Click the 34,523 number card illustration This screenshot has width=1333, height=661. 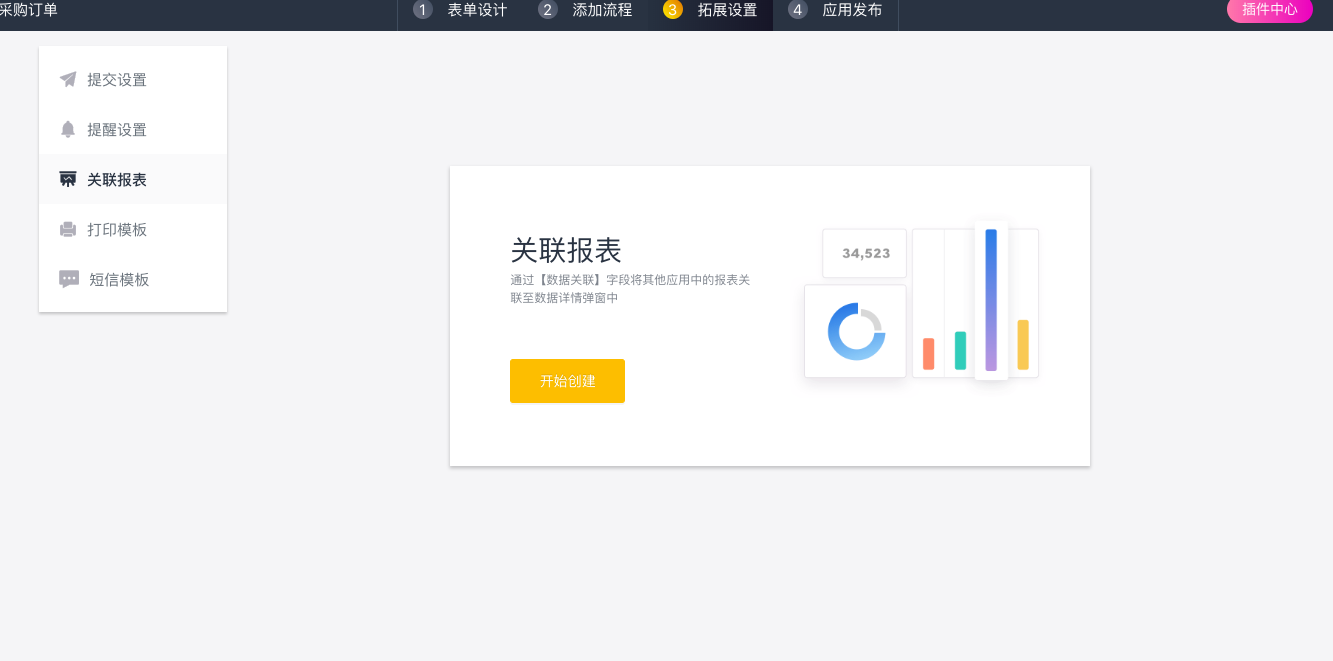tap(865, 253)
